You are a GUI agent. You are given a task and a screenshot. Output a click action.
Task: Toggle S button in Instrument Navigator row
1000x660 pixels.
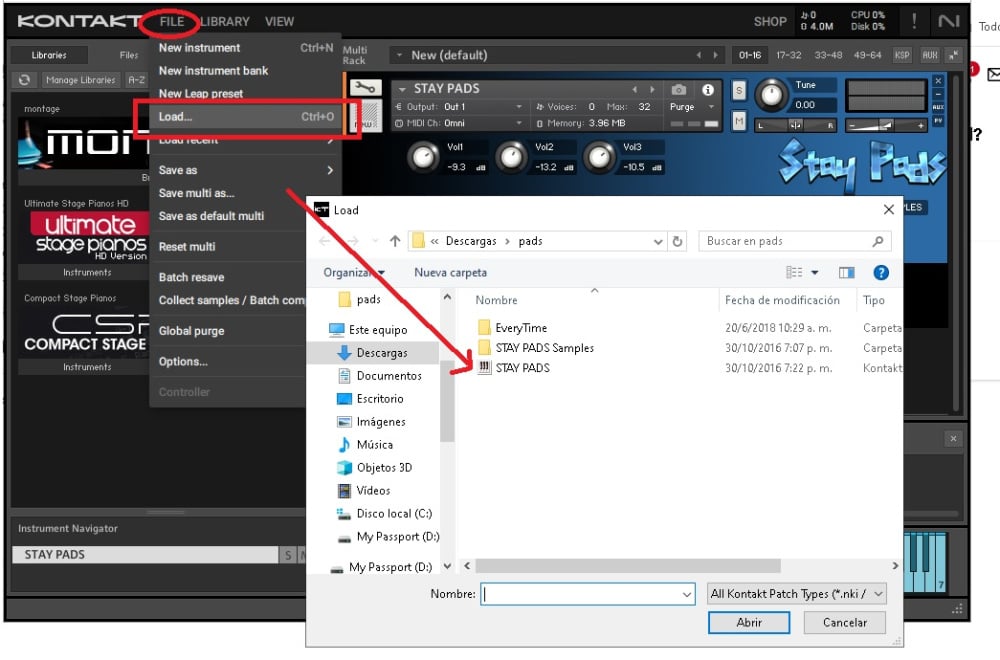tap(288, 555)
